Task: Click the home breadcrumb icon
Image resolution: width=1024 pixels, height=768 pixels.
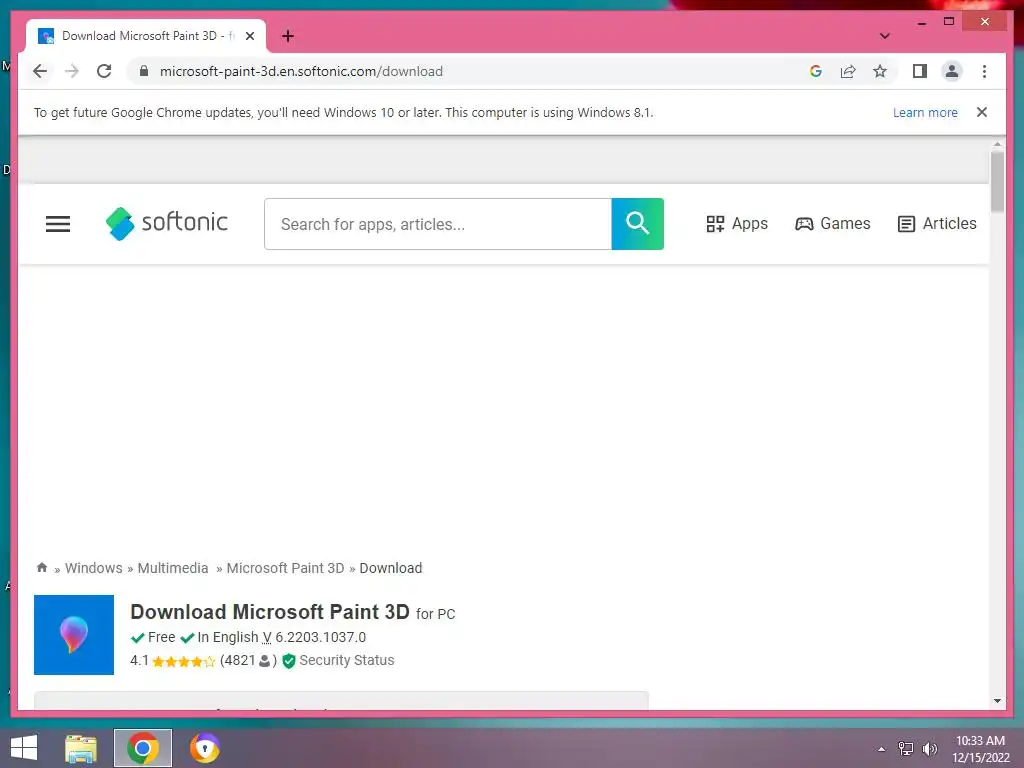Action: (x=42, y=568)
